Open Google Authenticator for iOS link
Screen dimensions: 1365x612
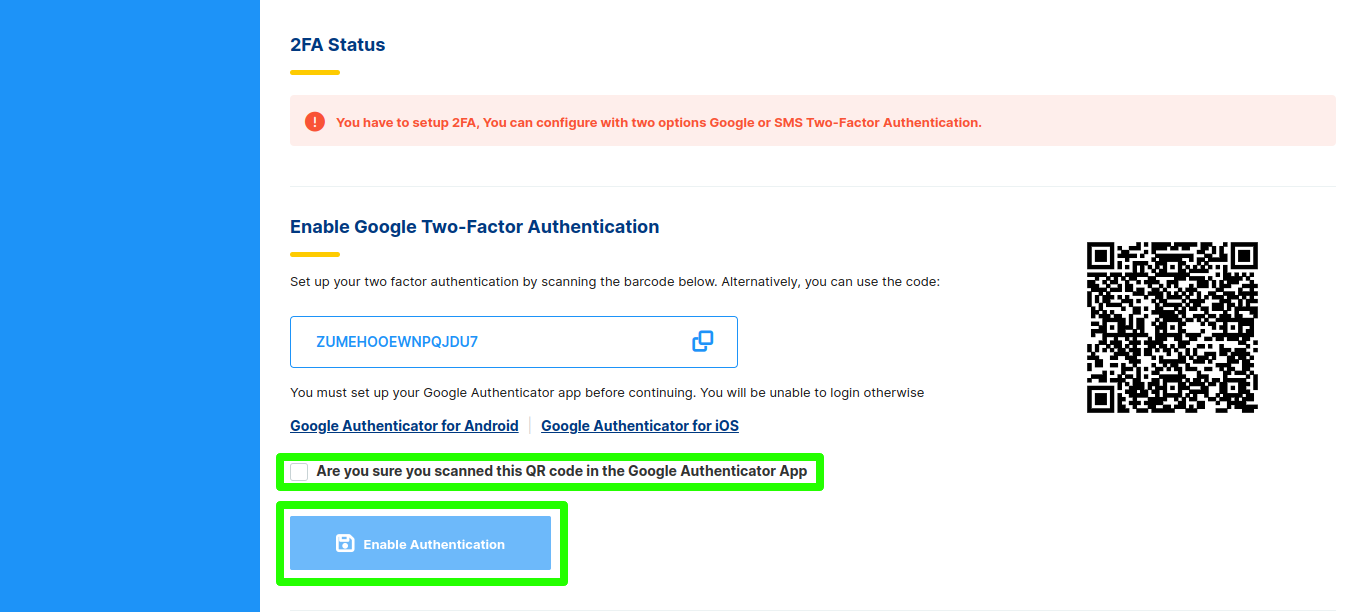(x=640, y=426)
